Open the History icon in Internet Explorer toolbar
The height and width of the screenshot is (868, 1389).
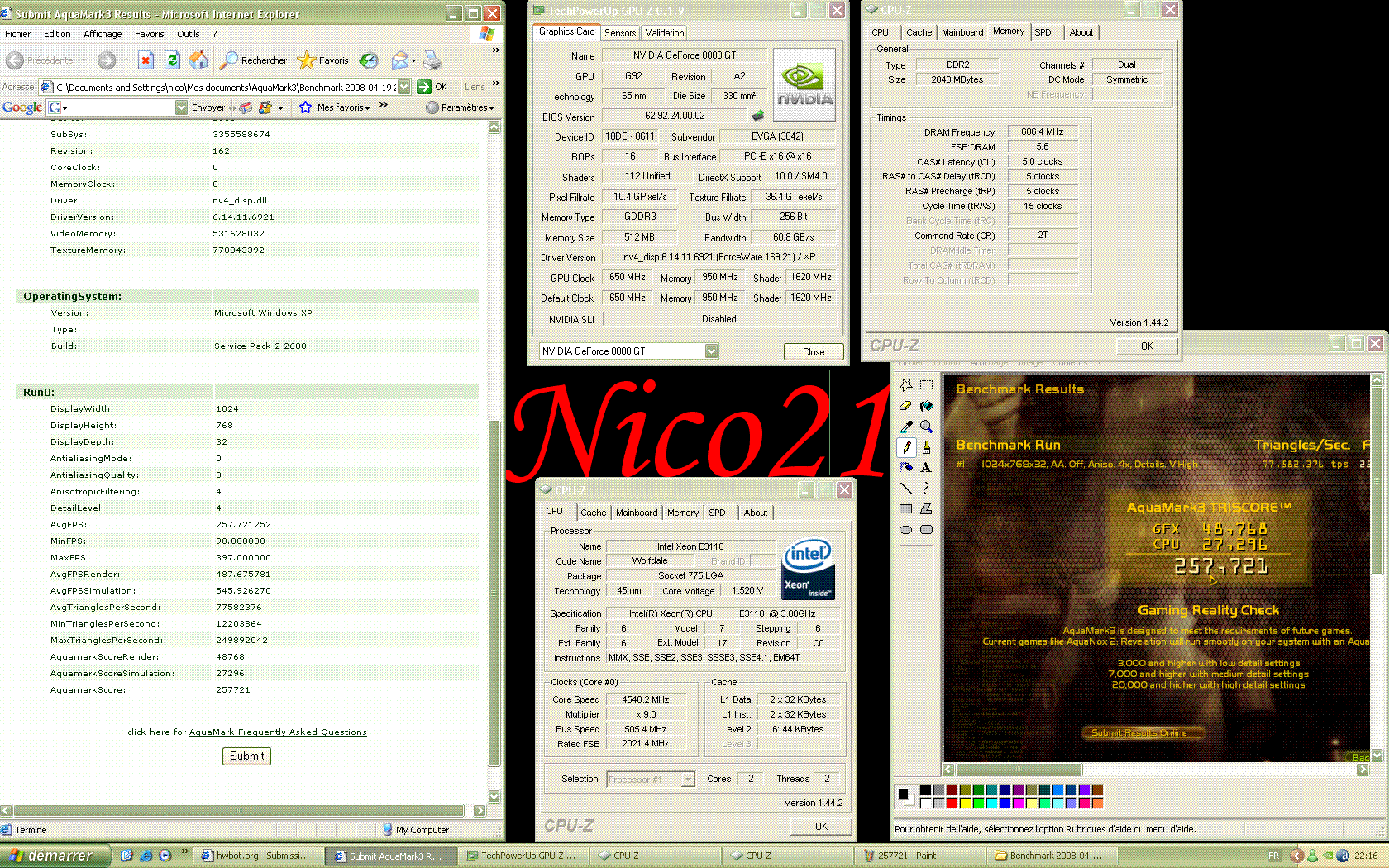point(369,60)
